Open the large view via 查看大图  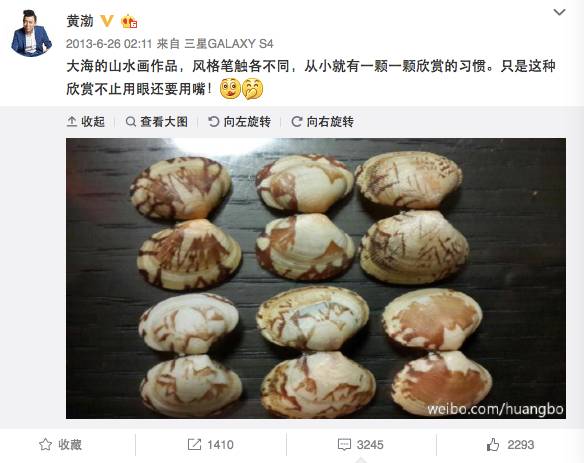click(156, 121)
